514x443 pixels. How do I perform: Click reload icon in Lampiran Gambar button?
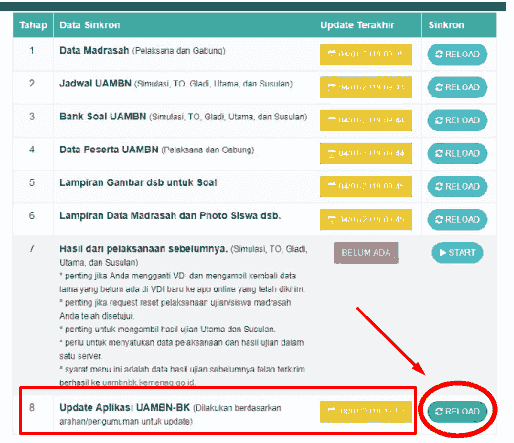439,186
